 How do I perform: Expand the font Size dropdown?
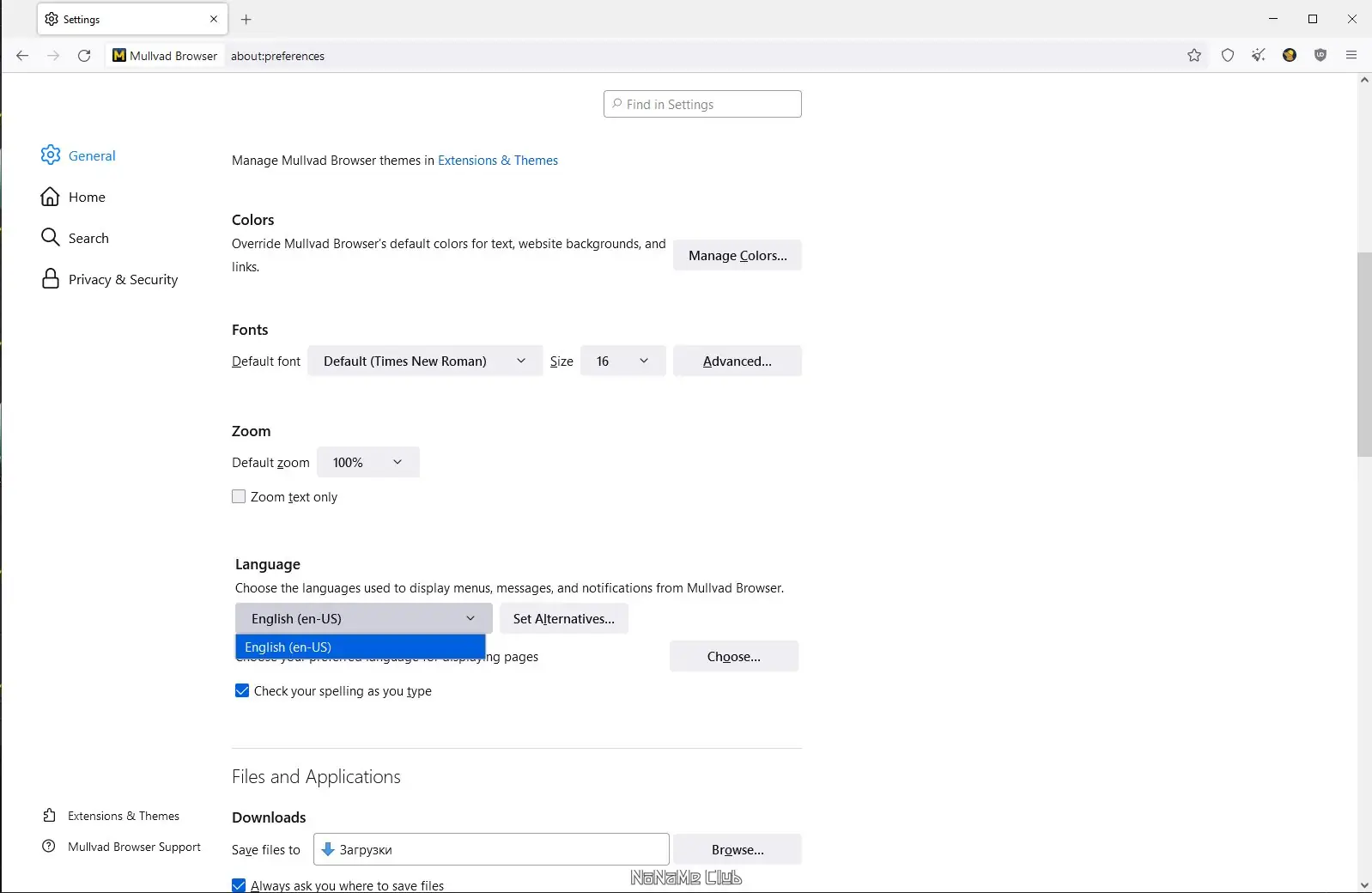tap(623, 361)
